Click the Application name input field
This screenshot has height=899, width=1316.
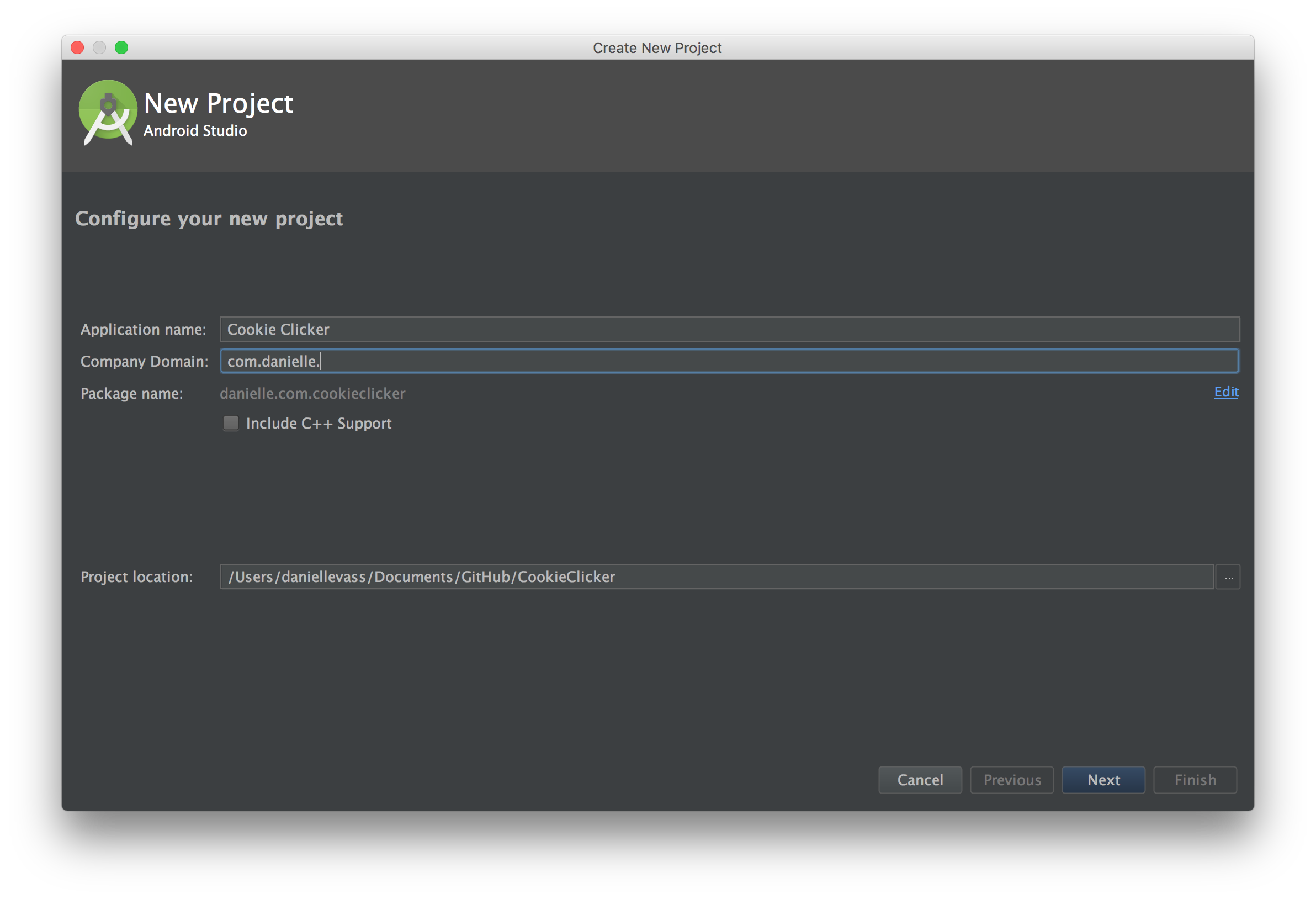729,328
